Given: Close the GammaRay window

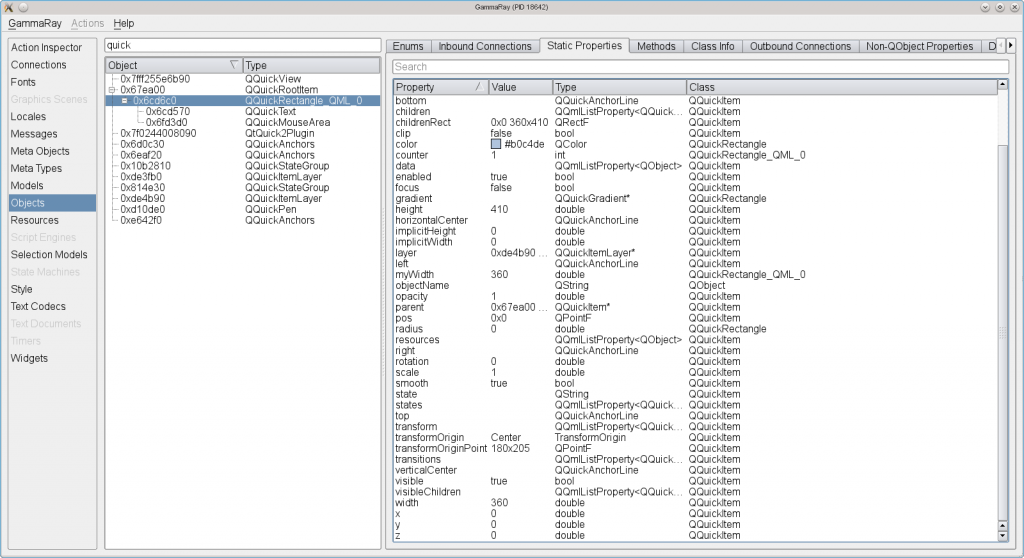Looking at the screenshot, I should click(x=1015, y=7).
